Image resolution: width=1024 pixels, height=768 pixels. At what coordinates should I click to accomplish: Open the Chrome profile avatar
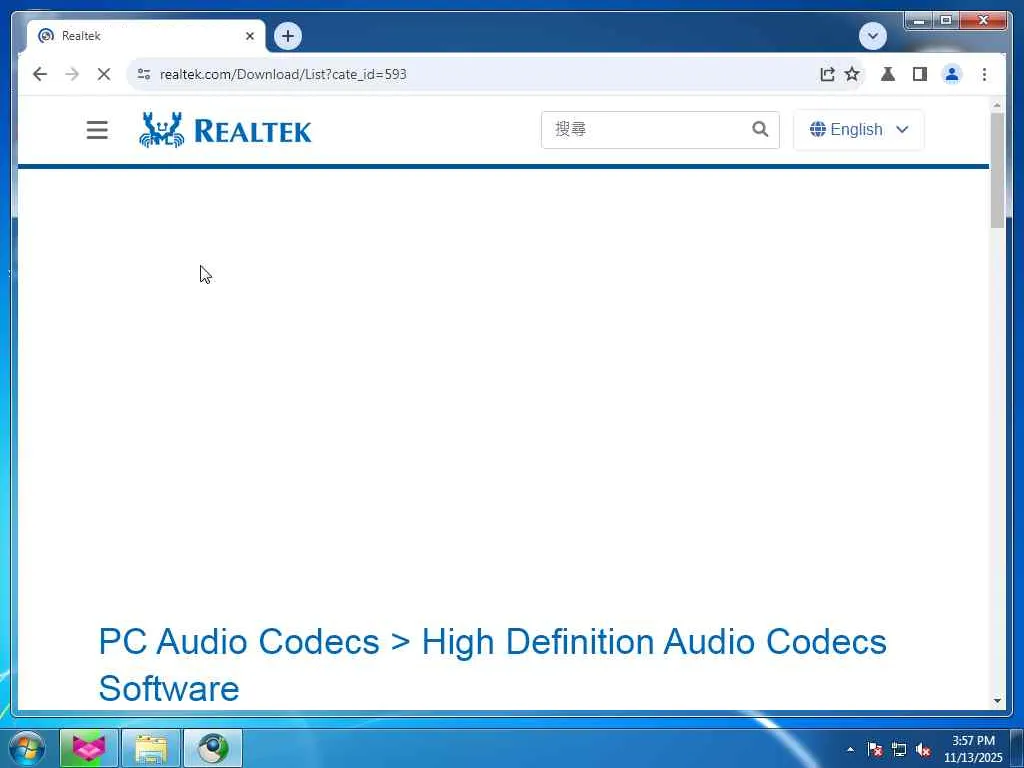(952, 74)
